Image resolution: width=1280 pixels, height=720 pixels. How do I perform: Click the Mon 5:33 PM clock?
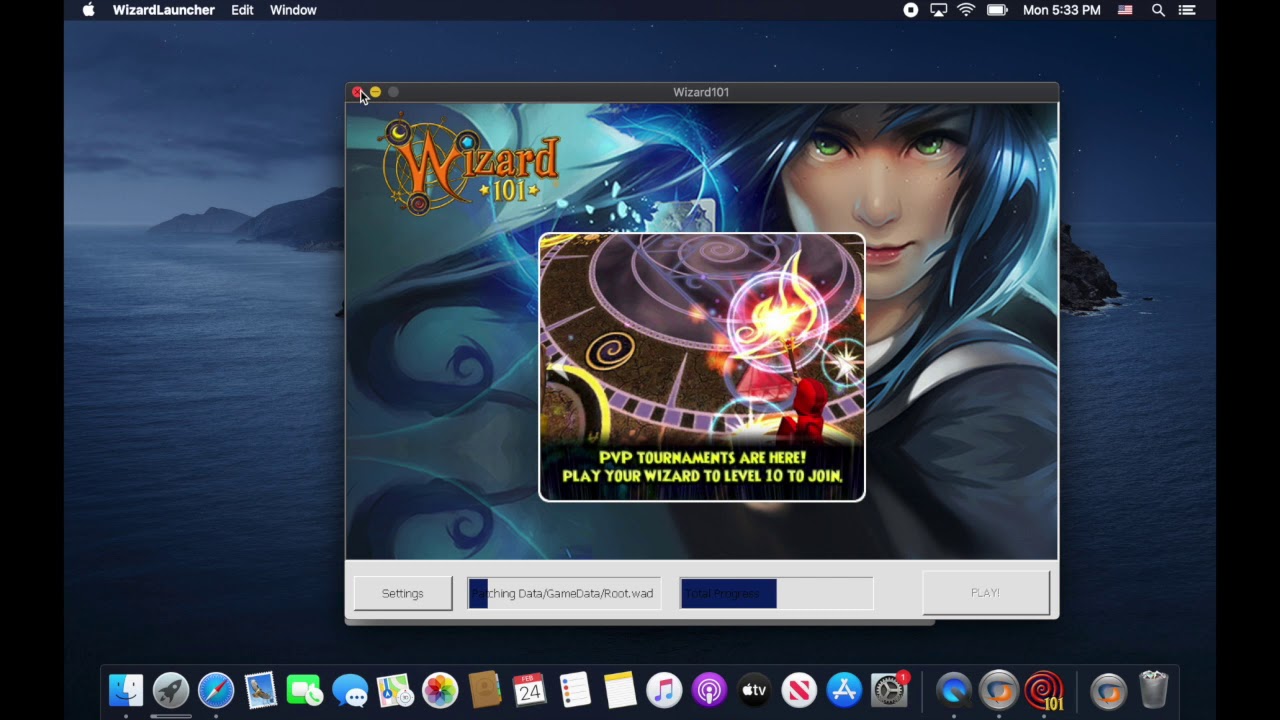(x=1062, y=10)
